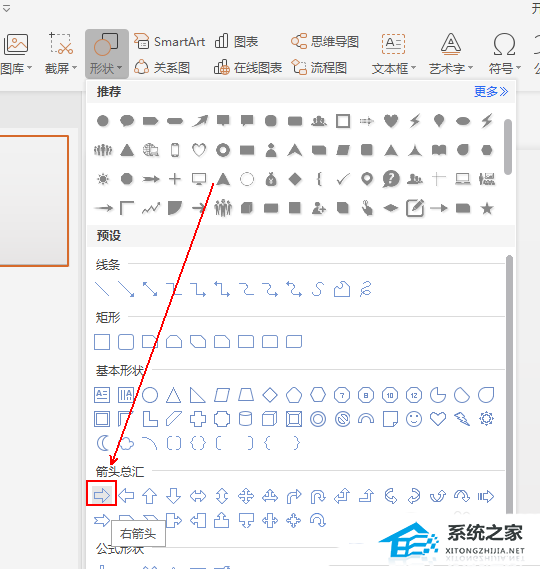Select the striped right arrow shape

click(486, 496)
